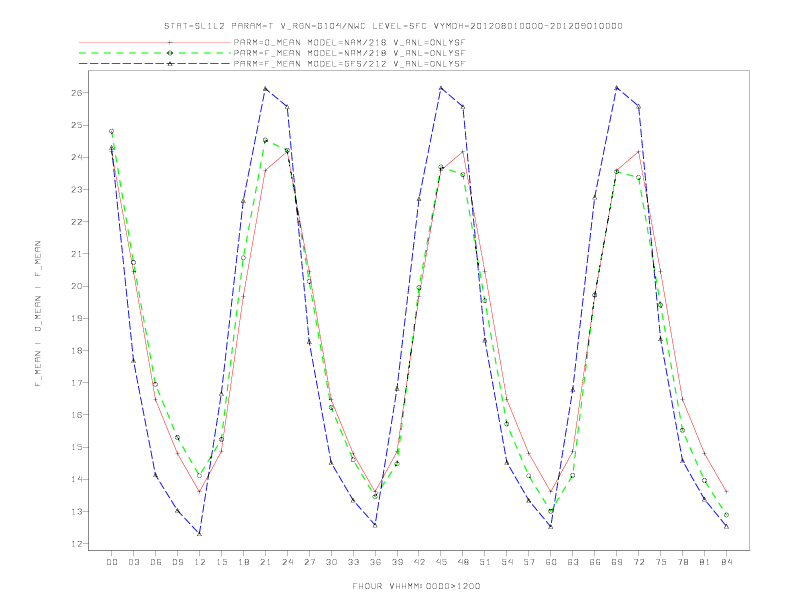Click y-axis tick label 22
This screenshot has height=612, width=792.
76,222
